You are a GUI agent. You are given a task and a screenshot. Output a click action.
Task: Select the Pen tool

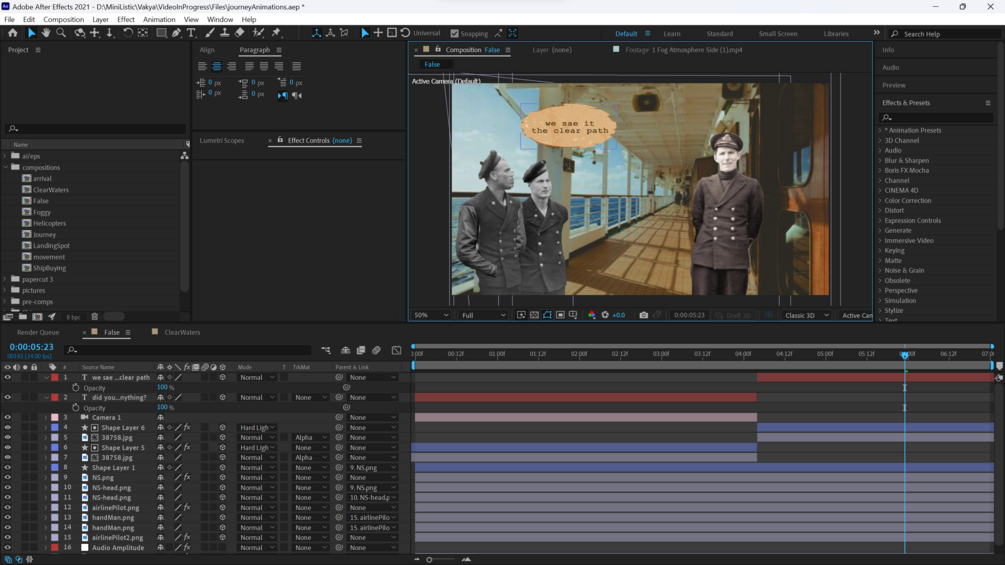coord(176,33)
